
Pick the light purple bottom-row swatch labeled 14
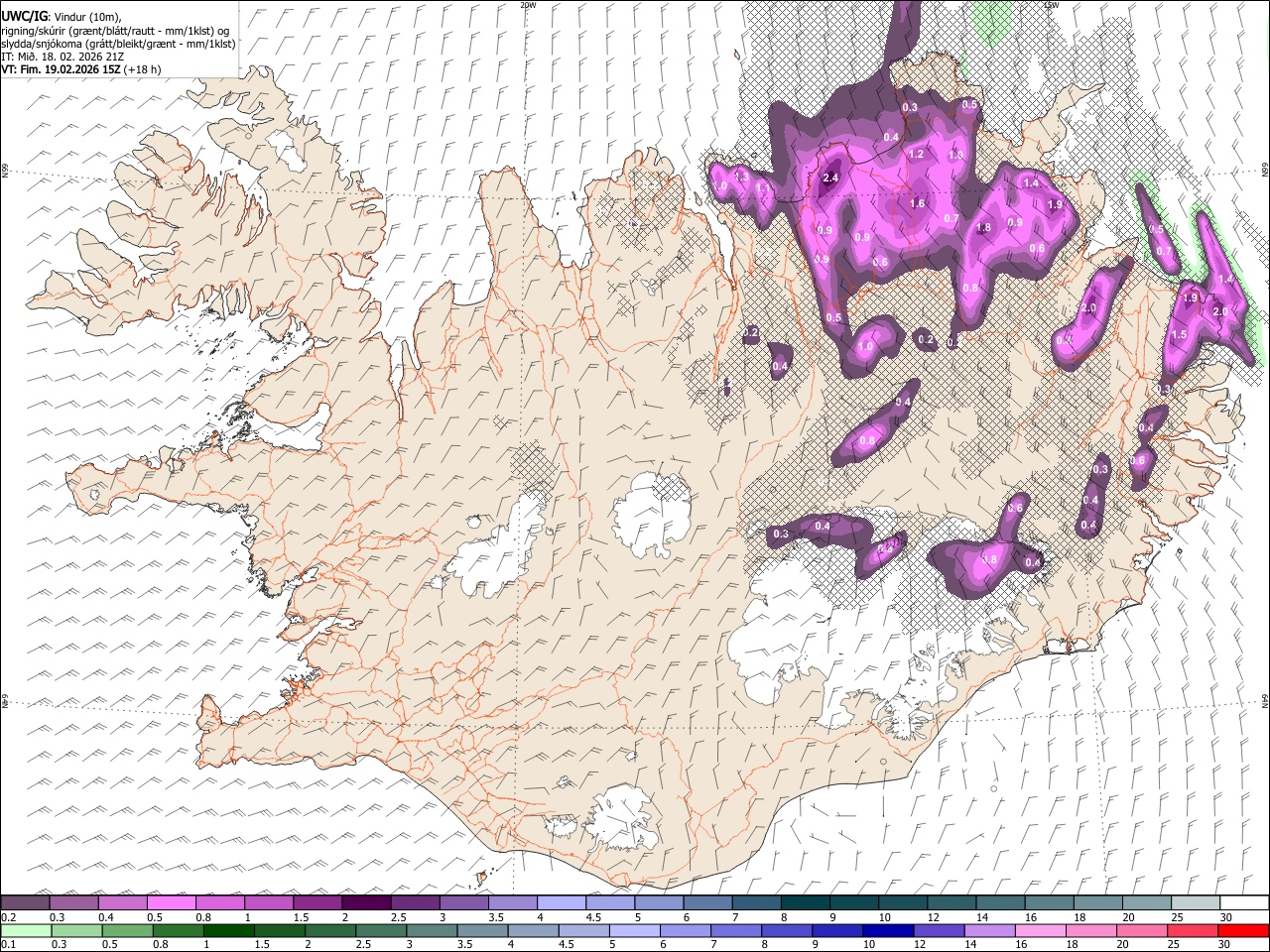(989, 931)
